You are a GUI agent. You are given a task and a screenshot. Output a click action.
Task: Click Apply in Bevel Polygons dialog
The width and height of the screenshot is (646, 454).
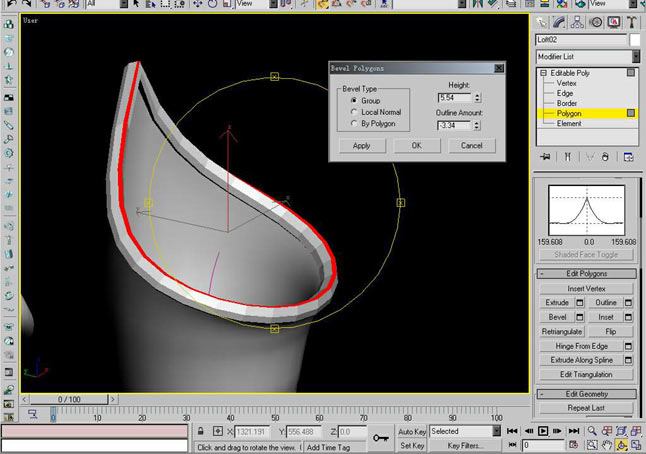(x=362, y=145)
